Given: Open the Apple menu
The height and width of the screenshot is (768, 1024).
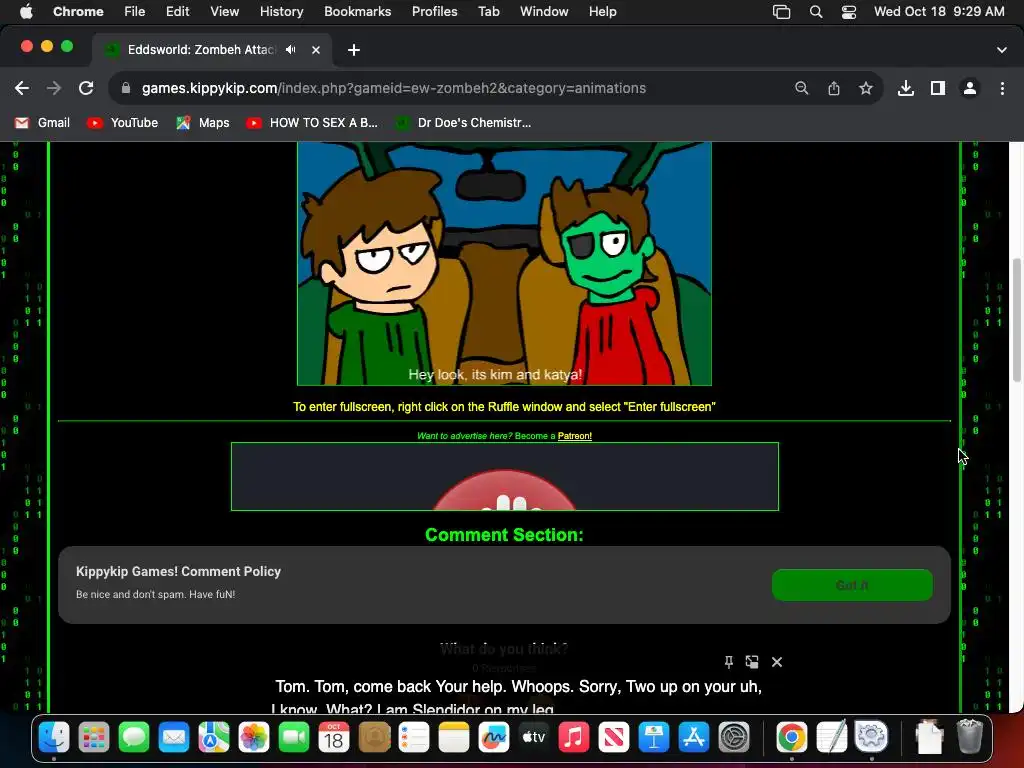Looking at the screenshot, I should coord(26,11).
